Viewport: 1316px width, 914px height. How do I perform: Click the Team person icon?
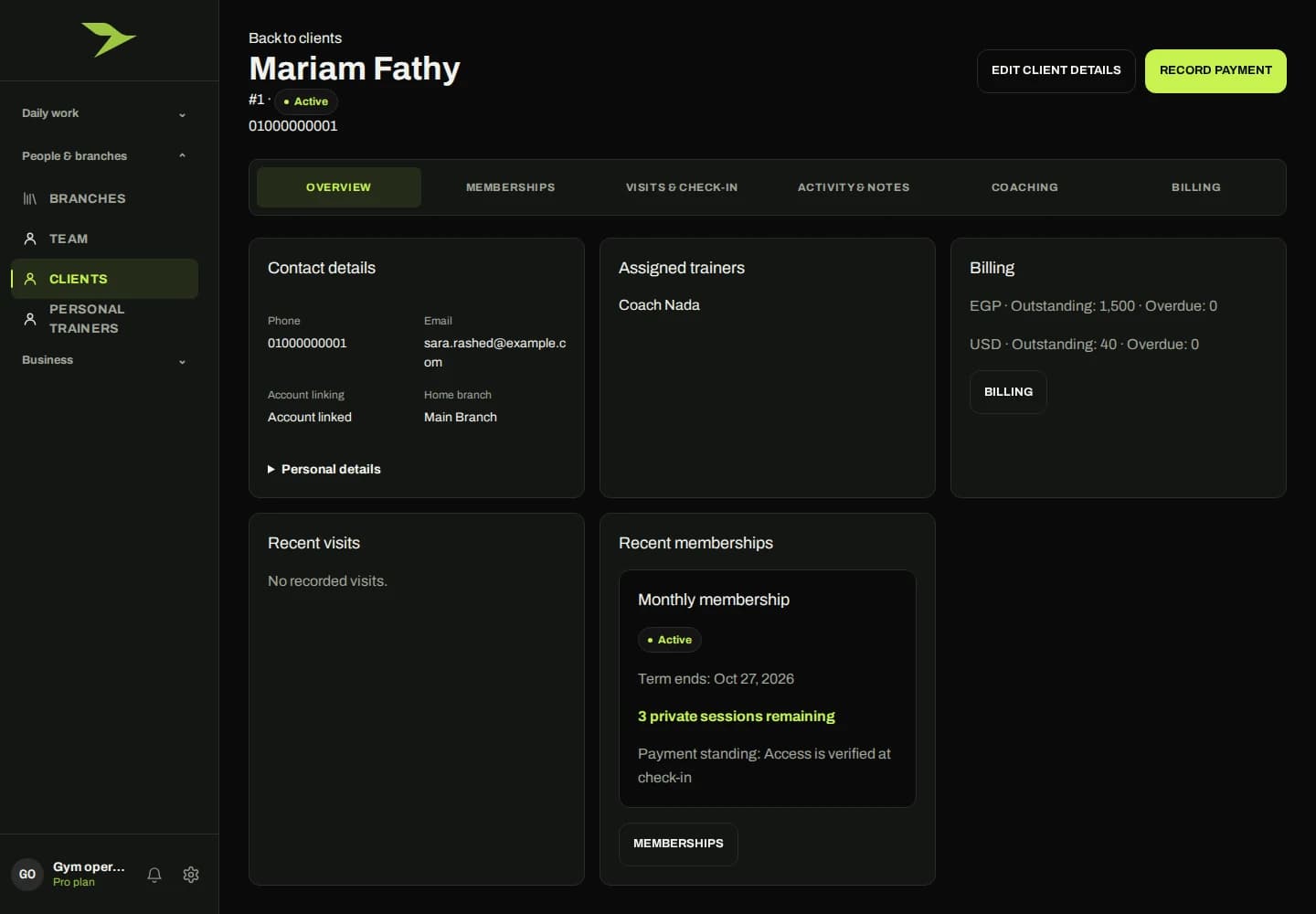(30, 239)
